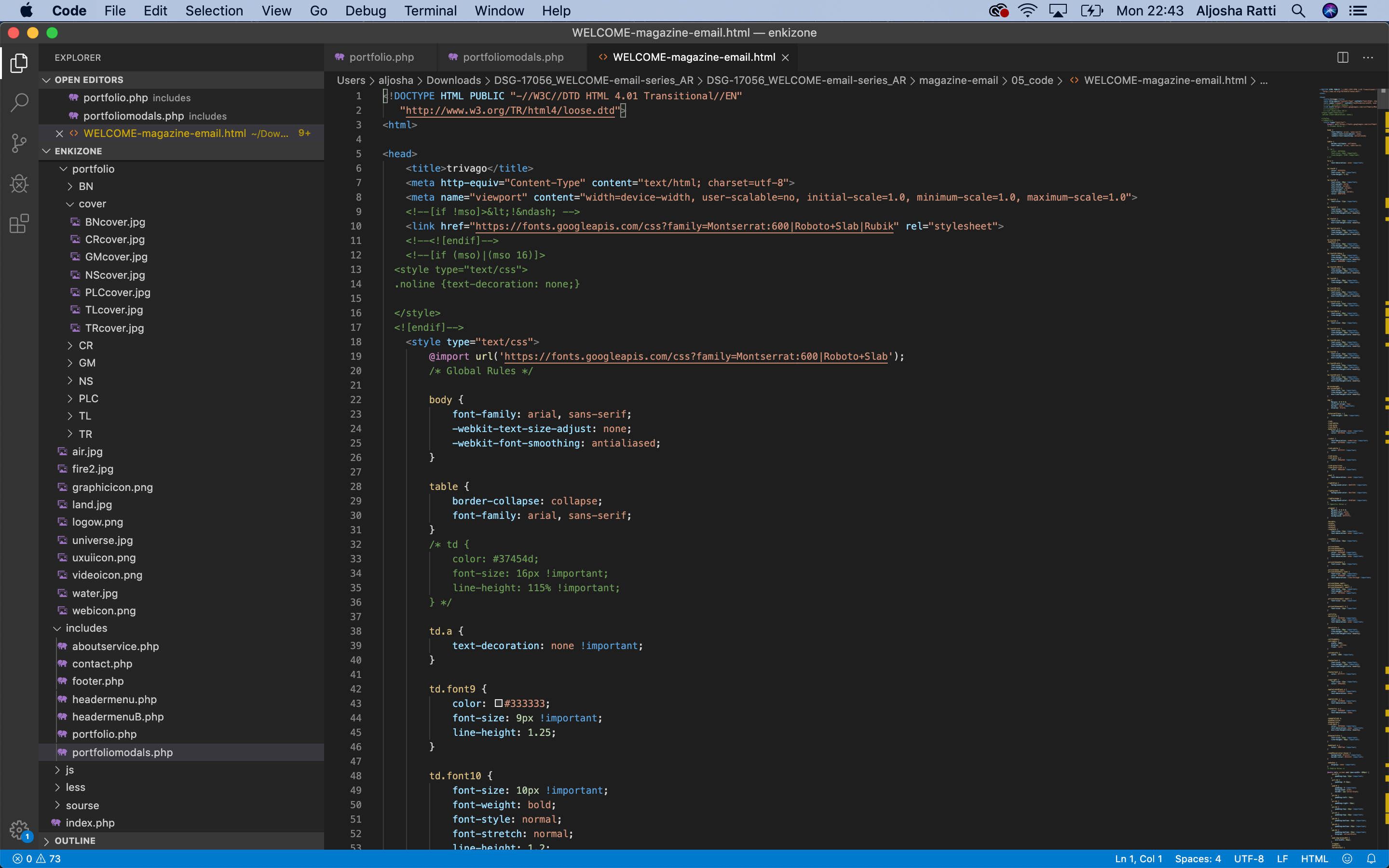Screen dimensions: 1389x868
Task: Click the feedback smiley in status bar
Action: pyautogui.click(x=1347, y=859)
